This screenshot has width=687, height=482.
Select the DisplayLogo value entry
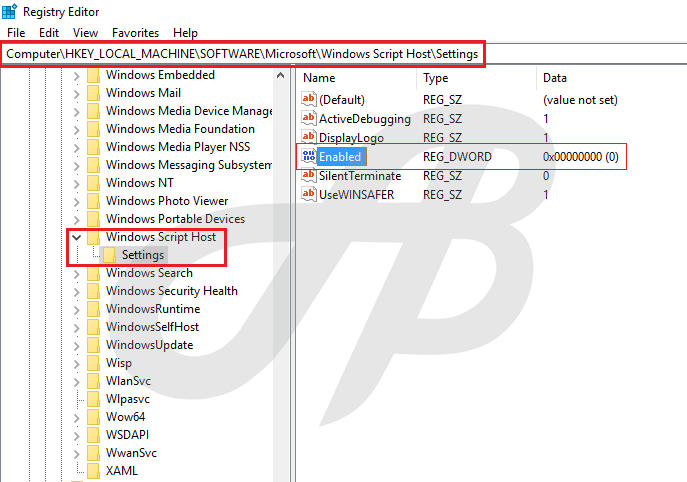click(350, 137)
